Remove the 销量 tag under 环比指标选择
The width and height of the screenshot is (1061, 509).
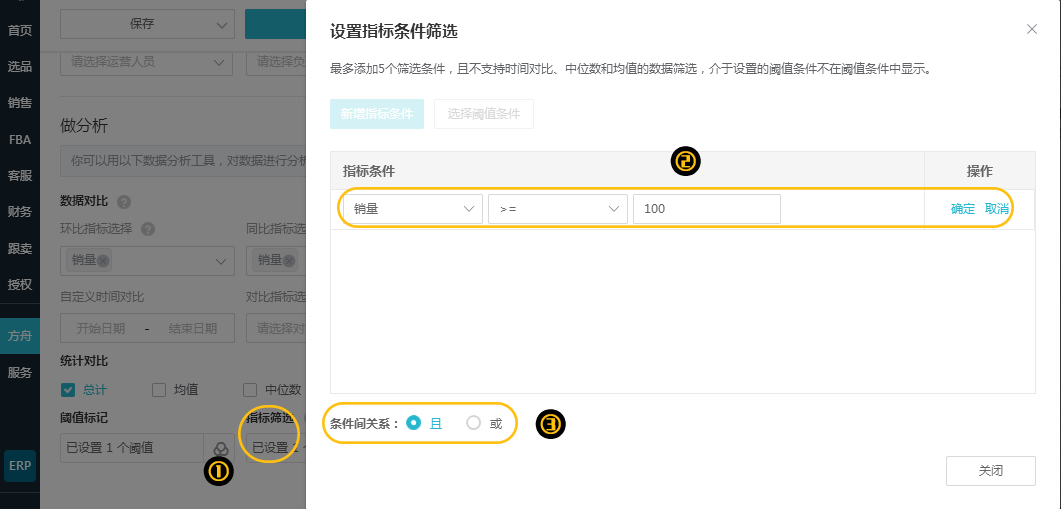[103, 261]
